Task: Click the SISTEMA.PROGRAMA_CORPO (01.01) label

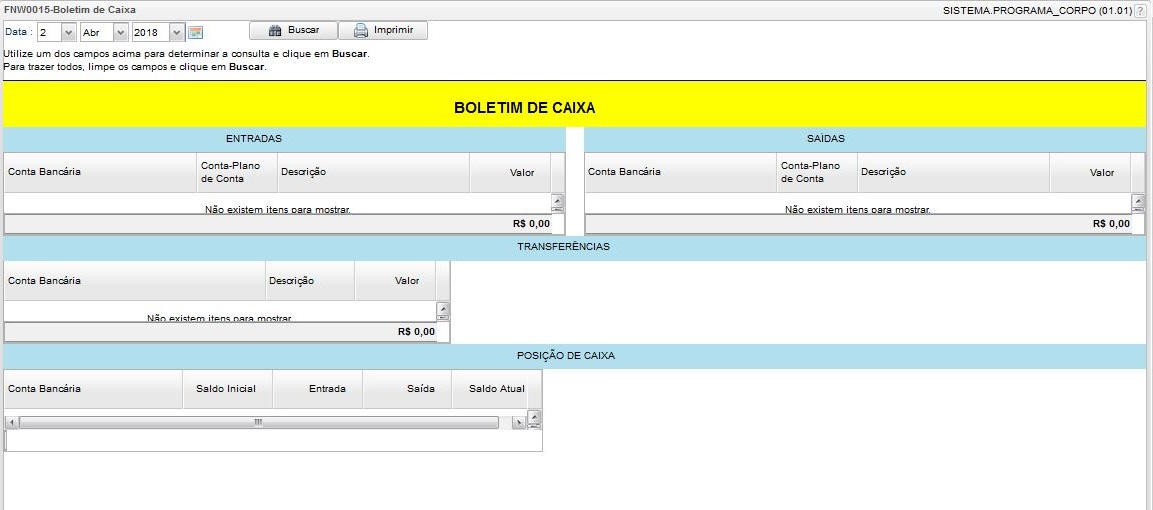Action: click(x=1038, y=10)
